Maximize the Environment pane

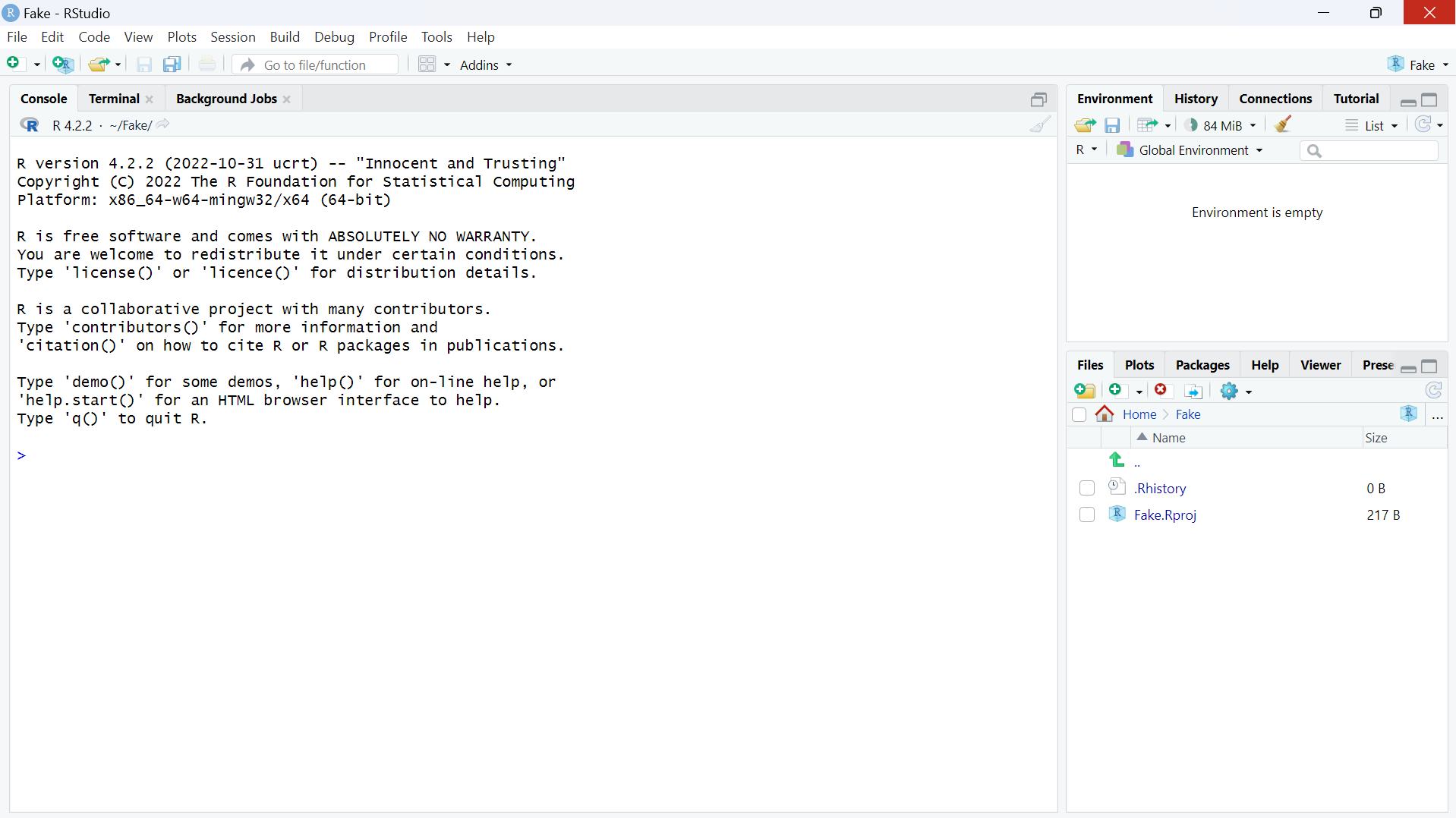pos(1429,99)
